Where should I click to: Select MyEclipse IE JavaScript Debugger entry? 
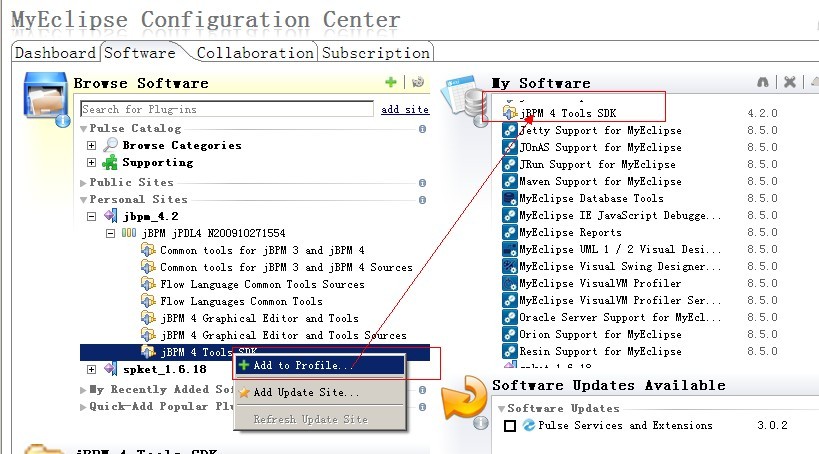pyautogui.click(x=620, y=215)
